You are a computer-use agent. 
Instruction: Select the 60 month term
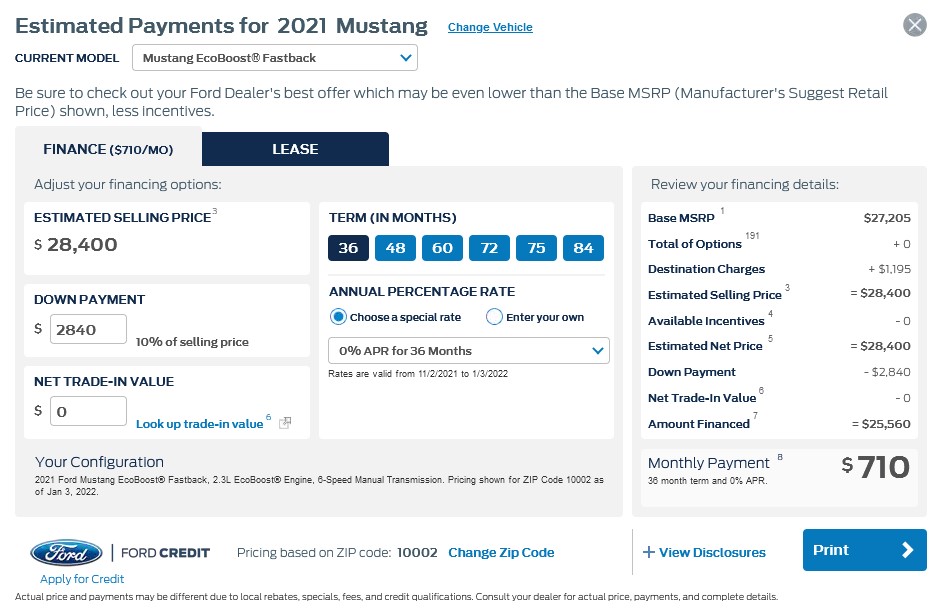(x=442, y=248)
